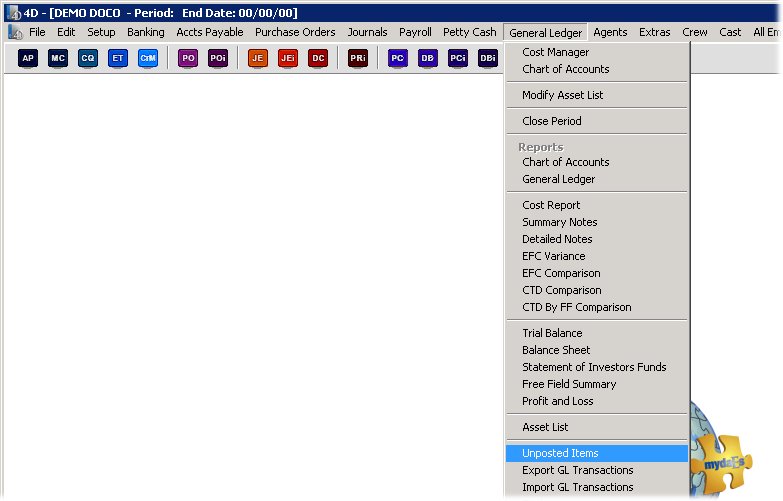Choose the top Chart of Accounts entry
Viewport: 783px width, 501px height.
[597, 69]
